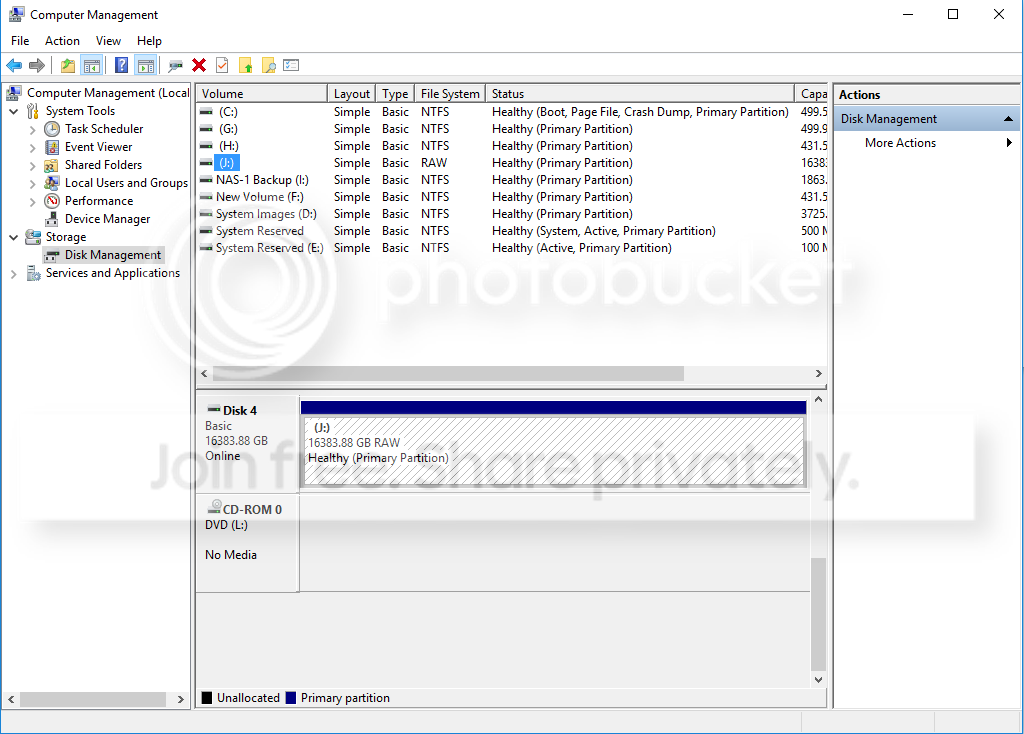Click the Primary partition blue legend swatch
Image resolution: width=1024 pixels, height=734 pixels.
click(x=291, y=698)
